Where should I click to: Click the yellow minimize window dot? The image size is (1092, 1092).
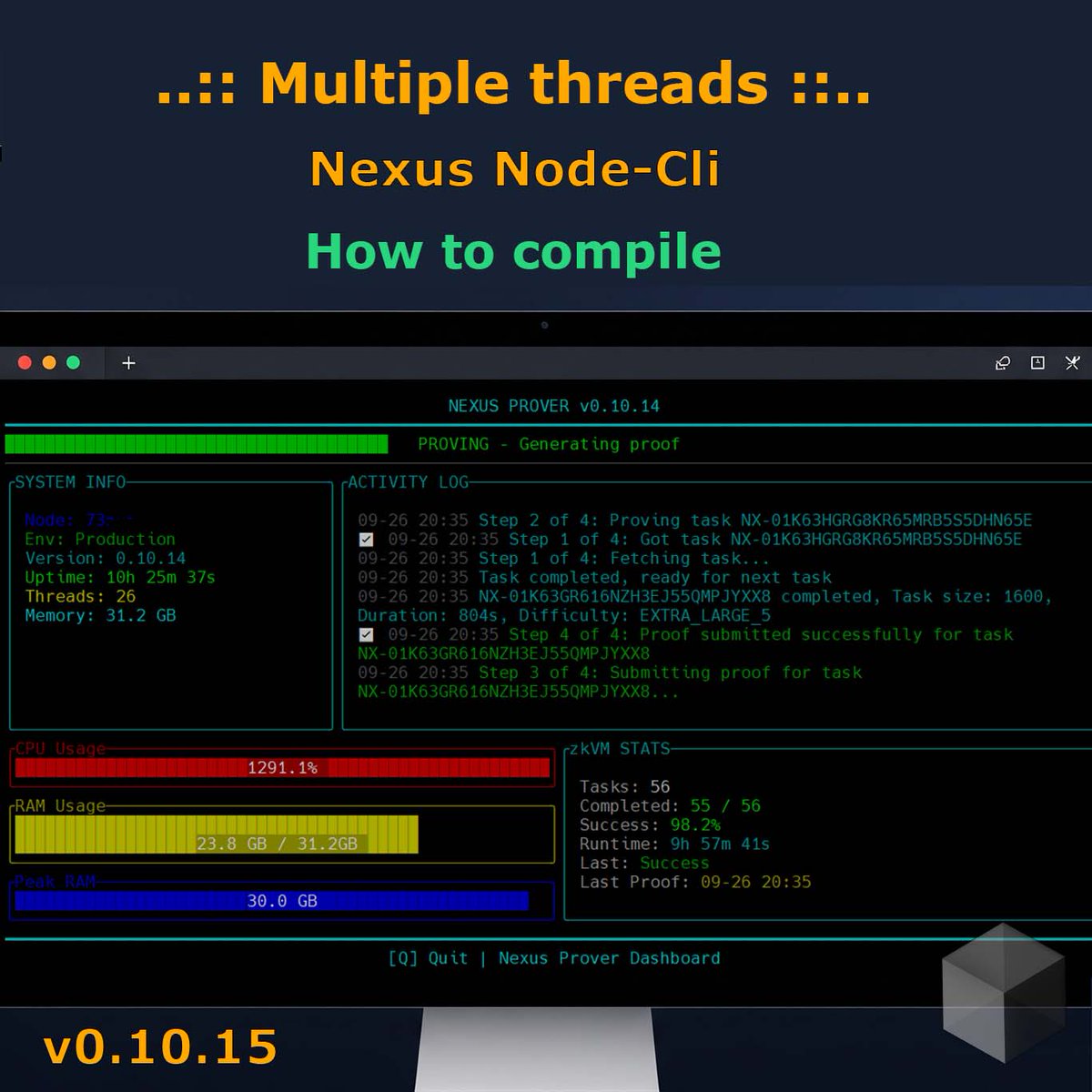click(49, 363)
